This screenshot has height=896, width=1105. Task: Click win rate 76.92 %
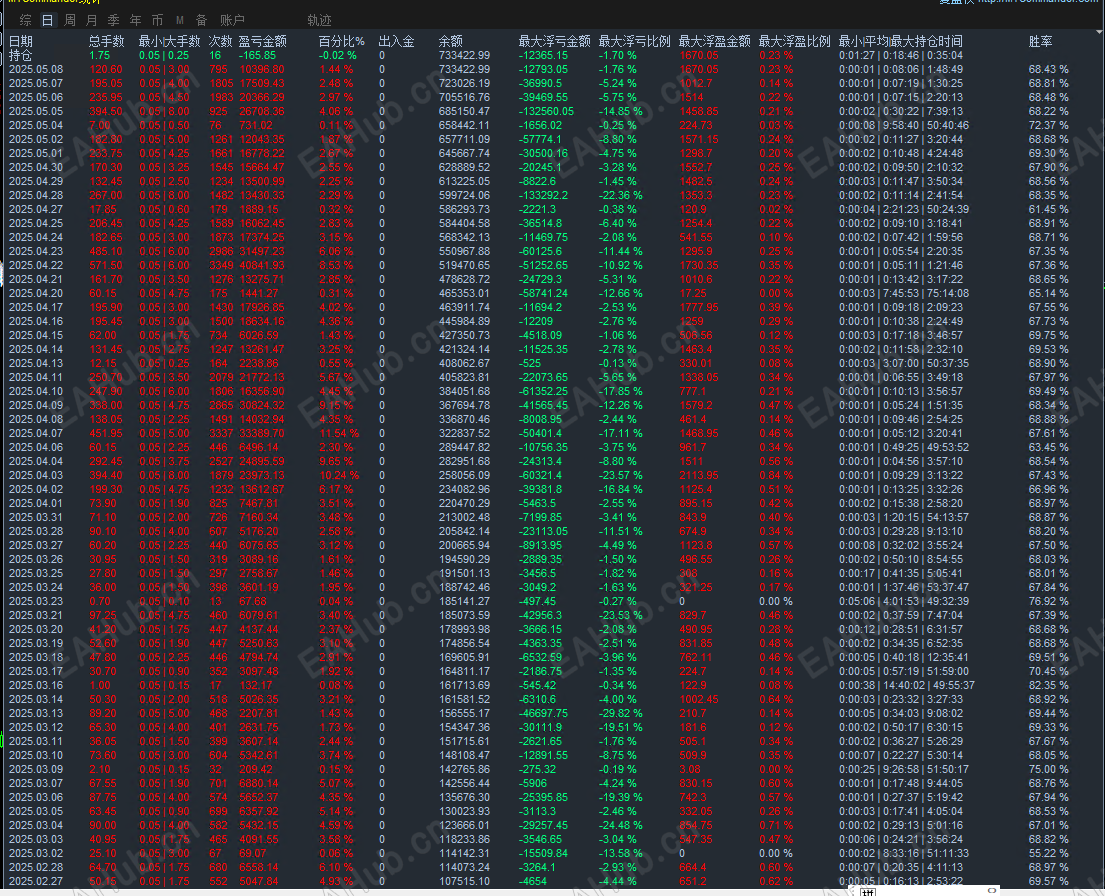(x=1049, y=601)
